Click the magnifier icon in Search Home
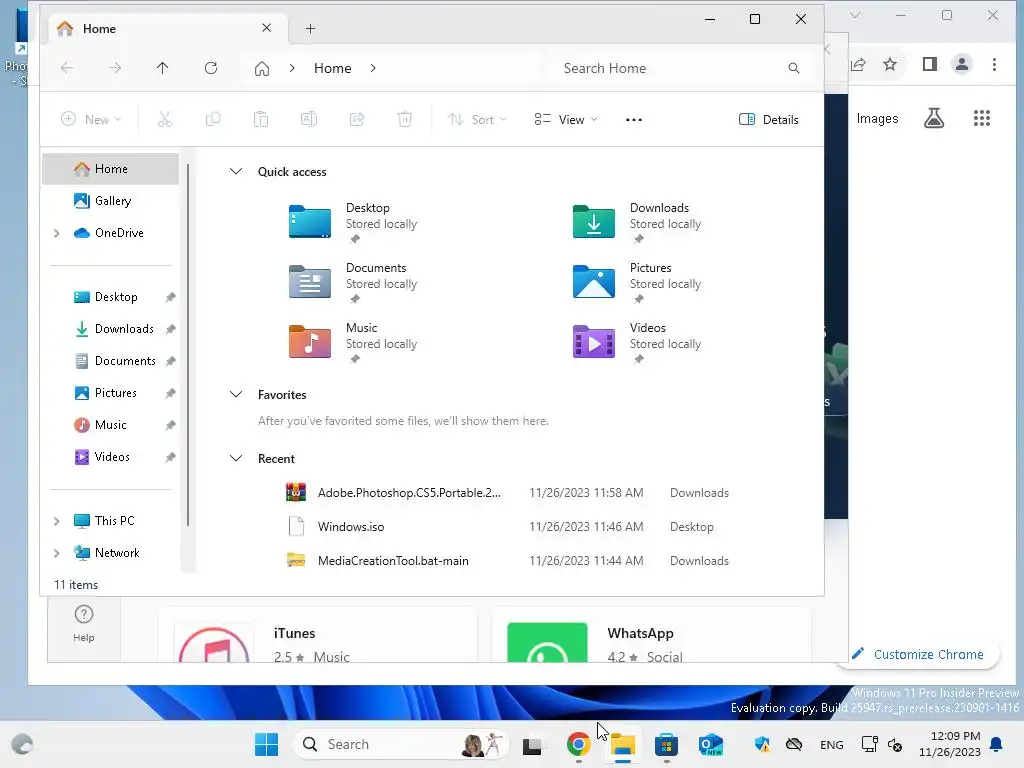Viewport: 1024px width, 768px height. pos(793,68)
